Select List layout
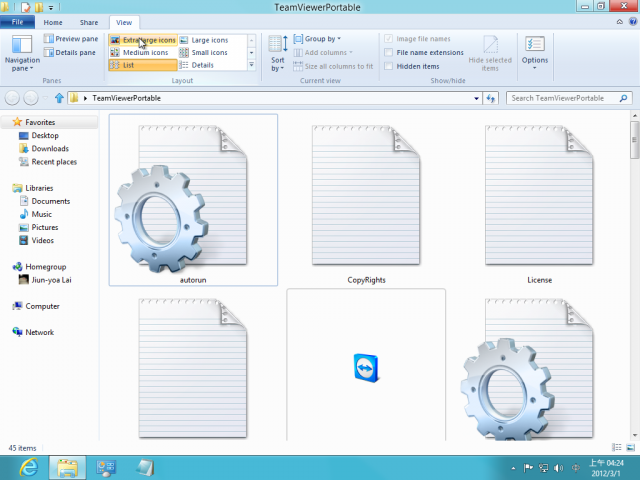640x480 pixels. (143, 65)
